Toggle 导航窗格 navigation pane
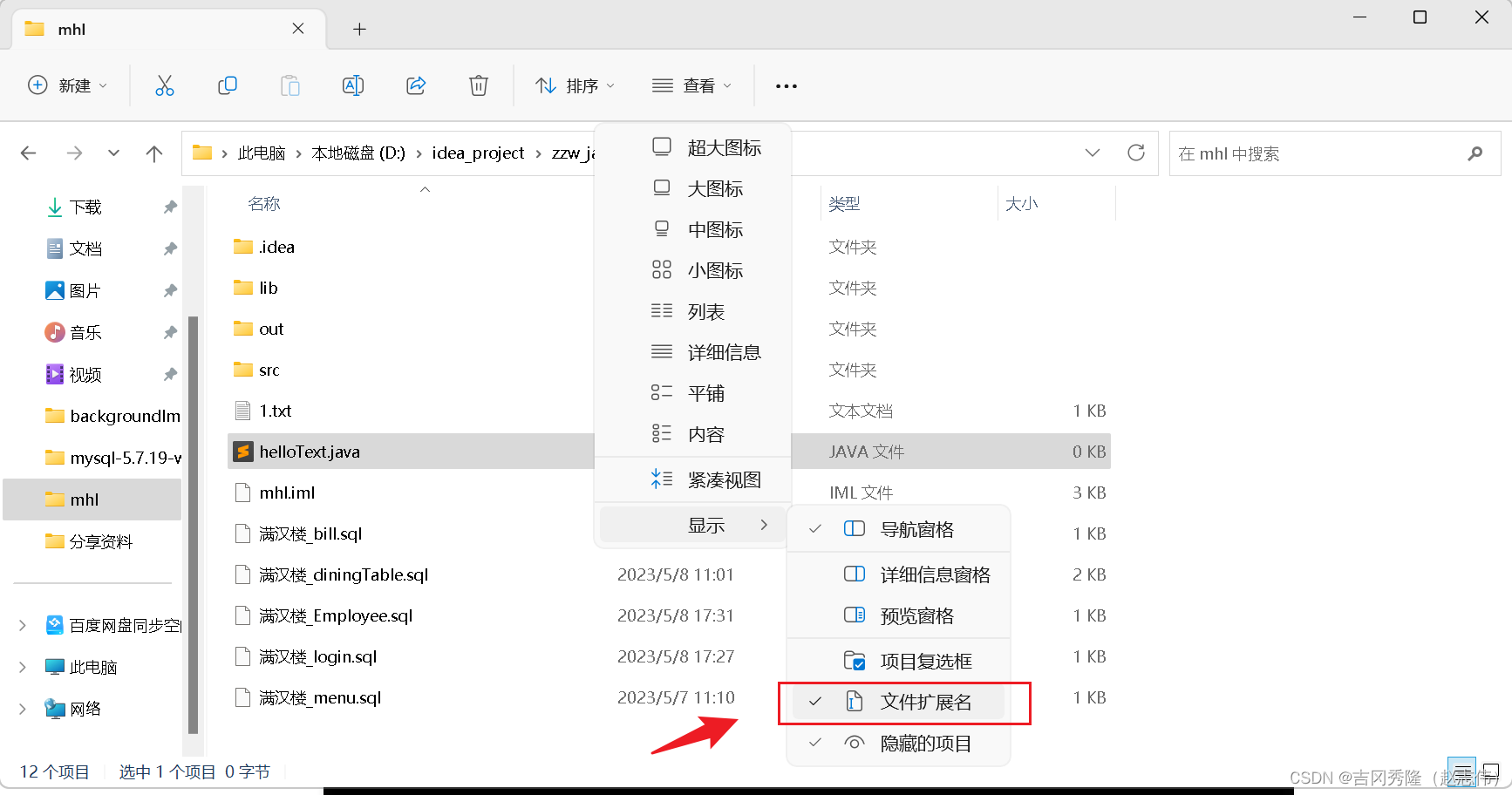Viewport: 1512px width, 795px height. (x=899, y=529)
